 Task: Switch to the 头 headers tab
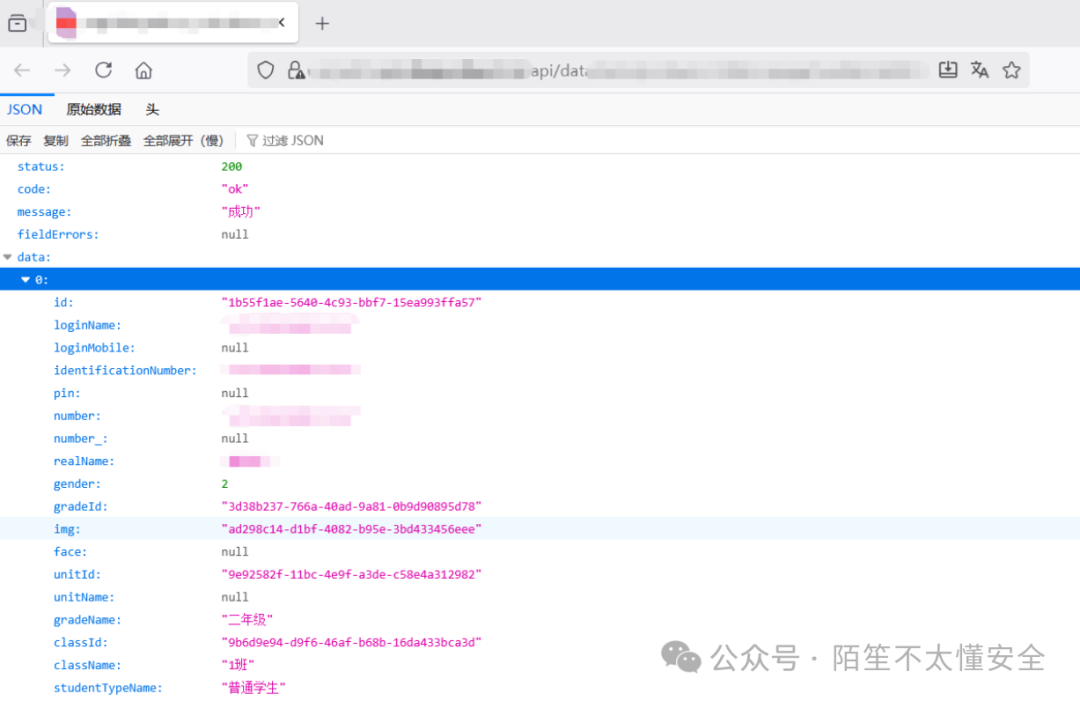pos(152,109)
